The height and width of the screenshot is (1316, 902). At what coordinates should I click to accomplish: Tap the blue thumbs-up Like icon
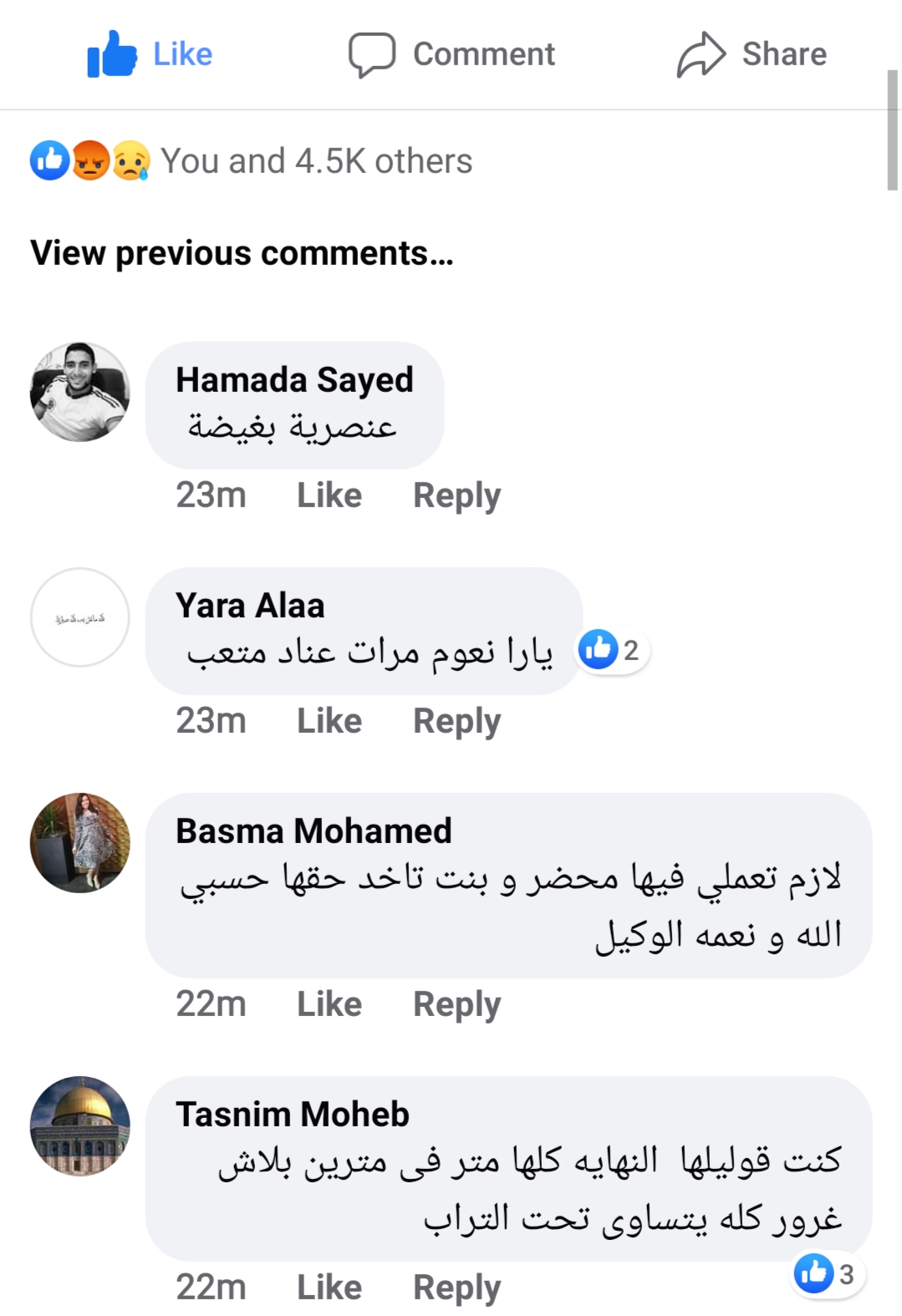point(112,54)
